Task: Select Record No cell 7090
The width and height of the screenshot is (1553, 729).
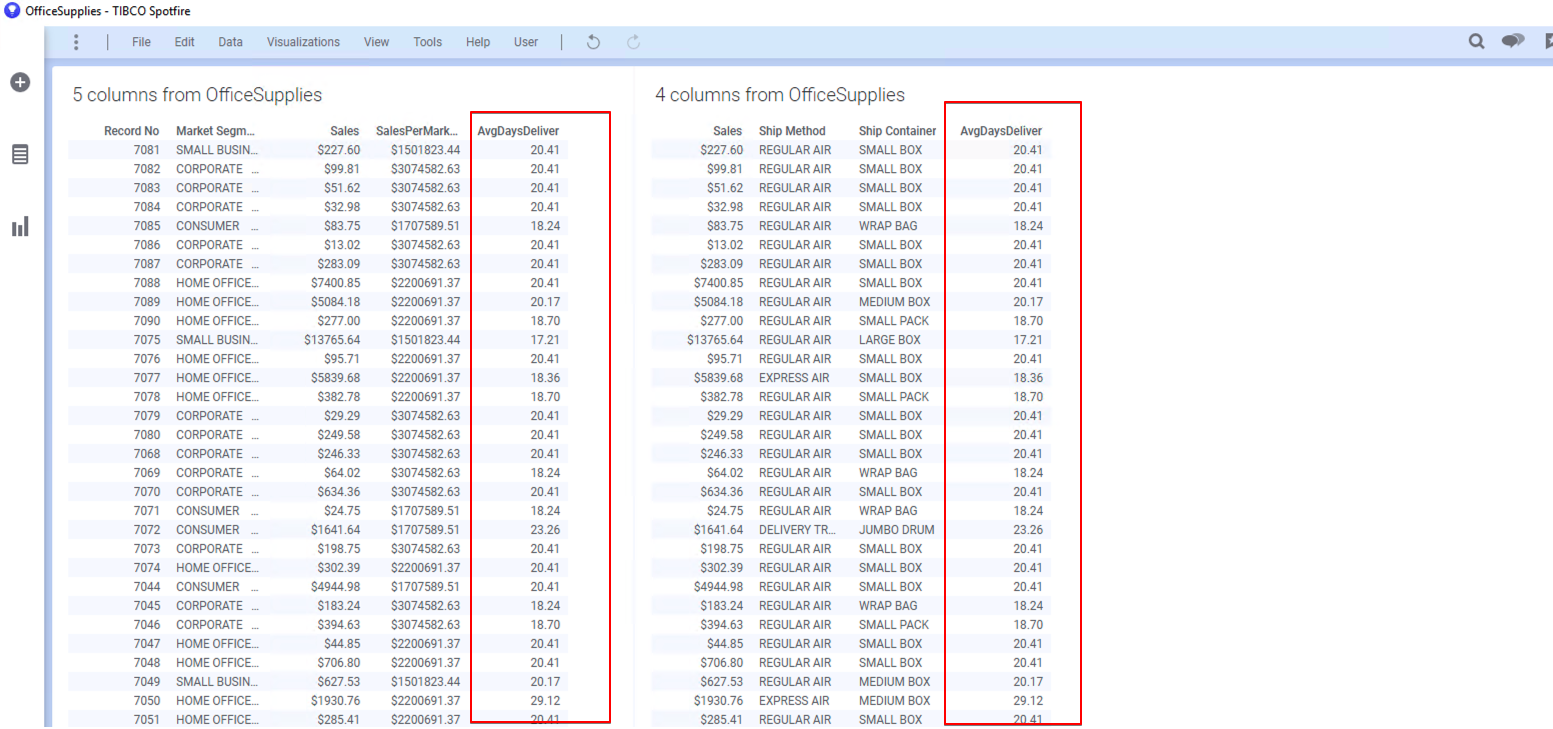Action: click(146, 321)
